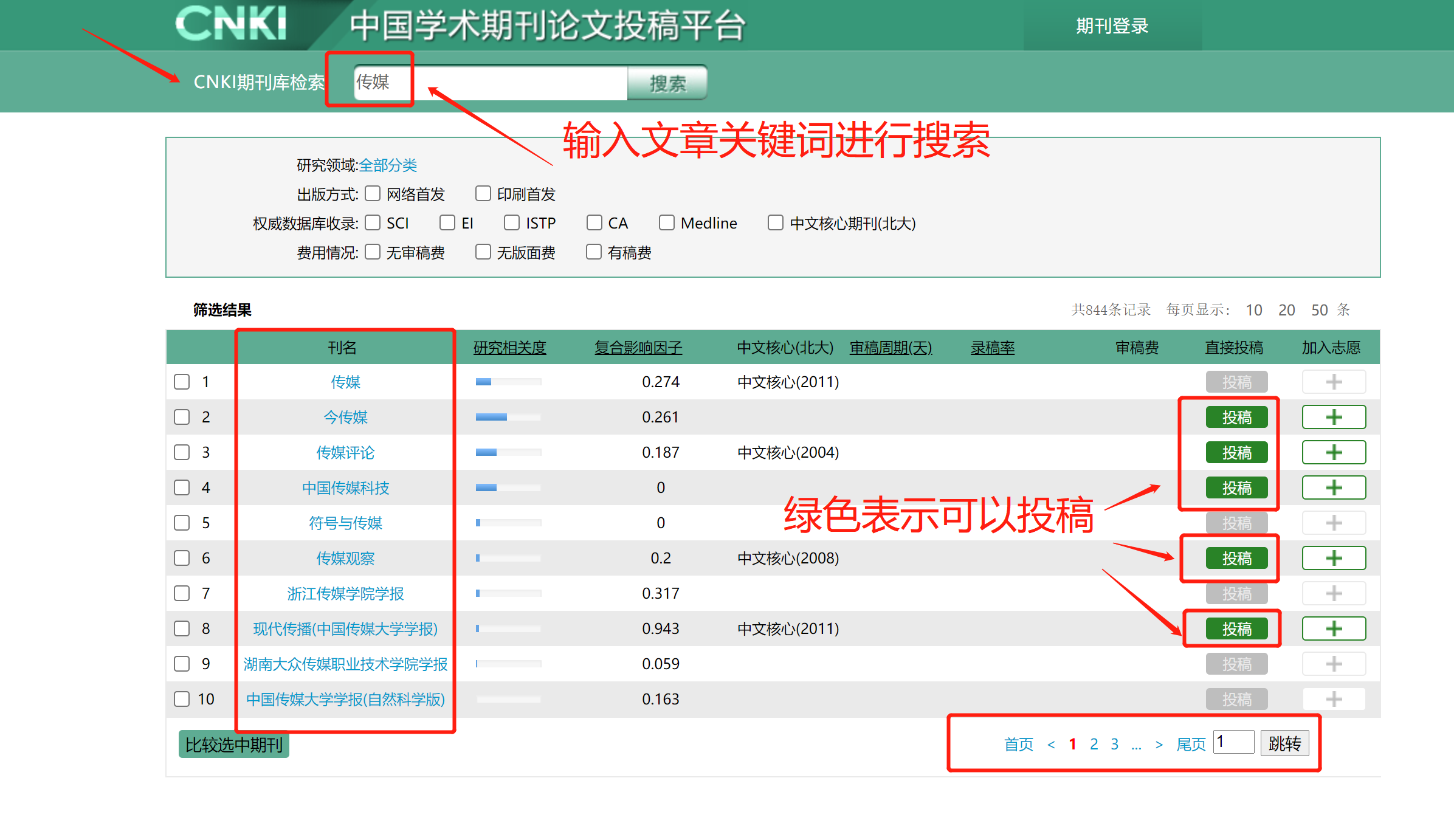Click relevance bar for 传媒评论 row
Screen dimensions: 1454x840
coord(508,452)
